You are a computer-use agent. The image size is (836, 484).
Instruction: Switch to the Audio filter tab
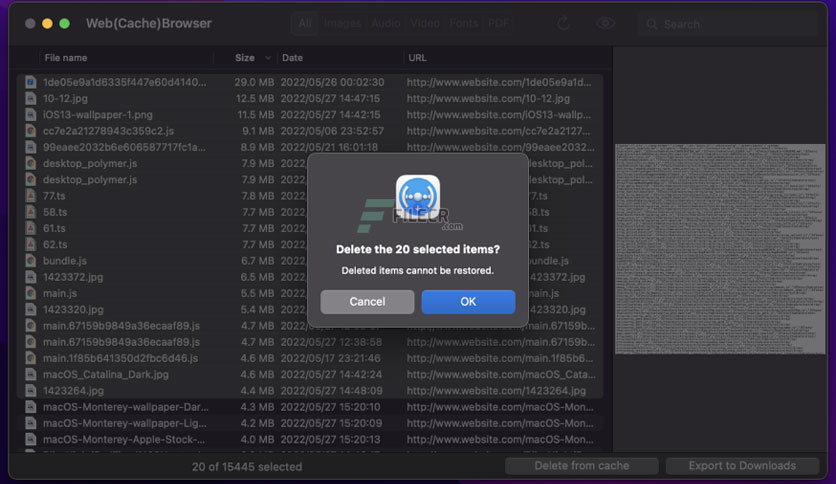pos(386,23)
